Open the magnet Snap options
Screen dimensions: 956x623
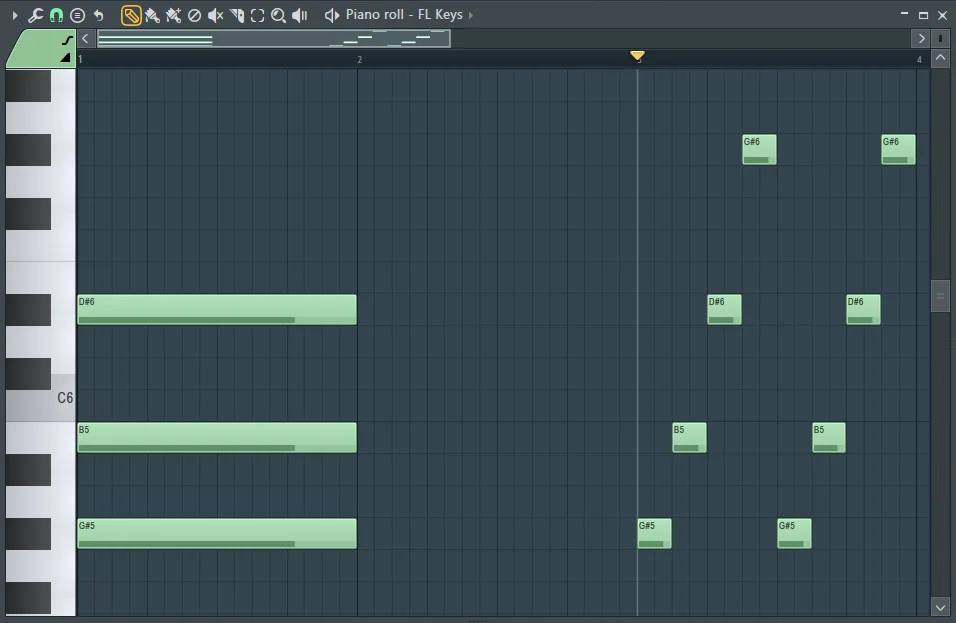56,15
